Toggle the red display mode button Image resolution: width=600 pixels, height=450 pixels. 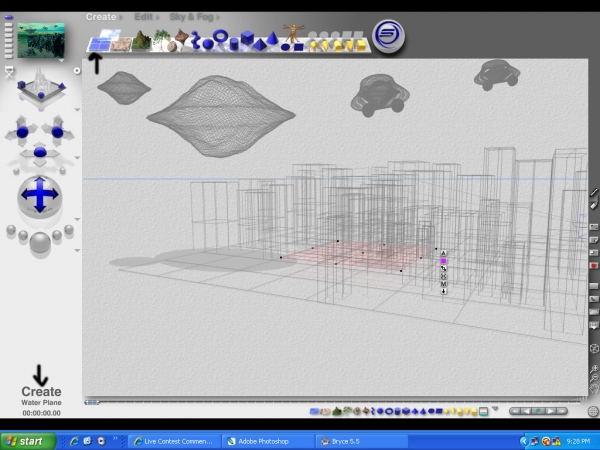click(593, 265)
